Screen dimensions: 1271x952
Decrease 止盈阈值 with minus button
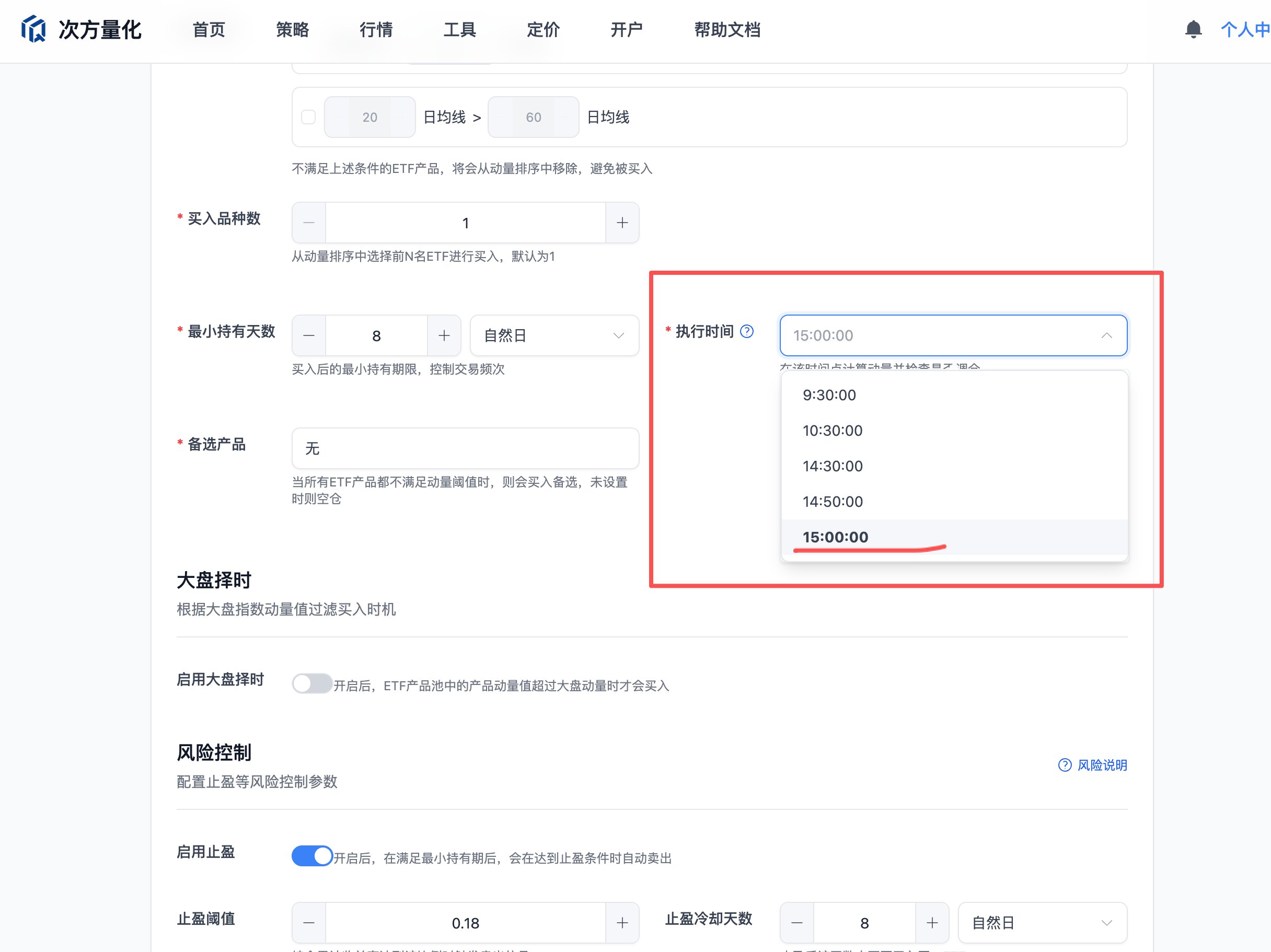point(309,923)
